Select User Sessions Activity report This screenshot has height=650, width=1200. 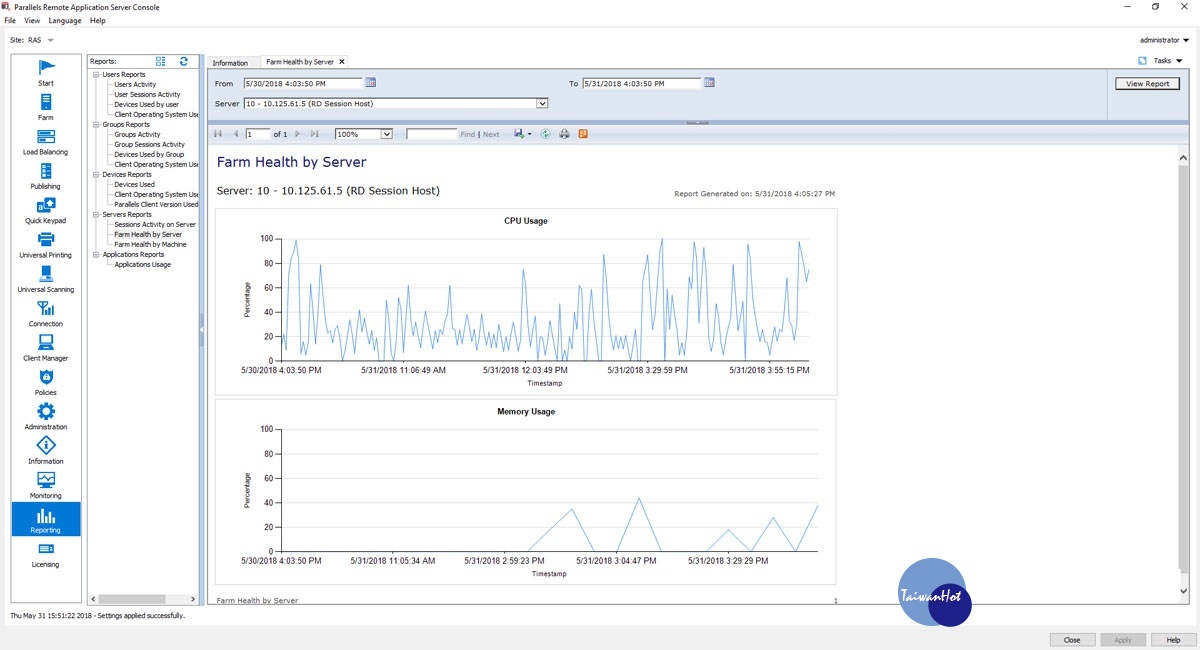pos(147,95)
